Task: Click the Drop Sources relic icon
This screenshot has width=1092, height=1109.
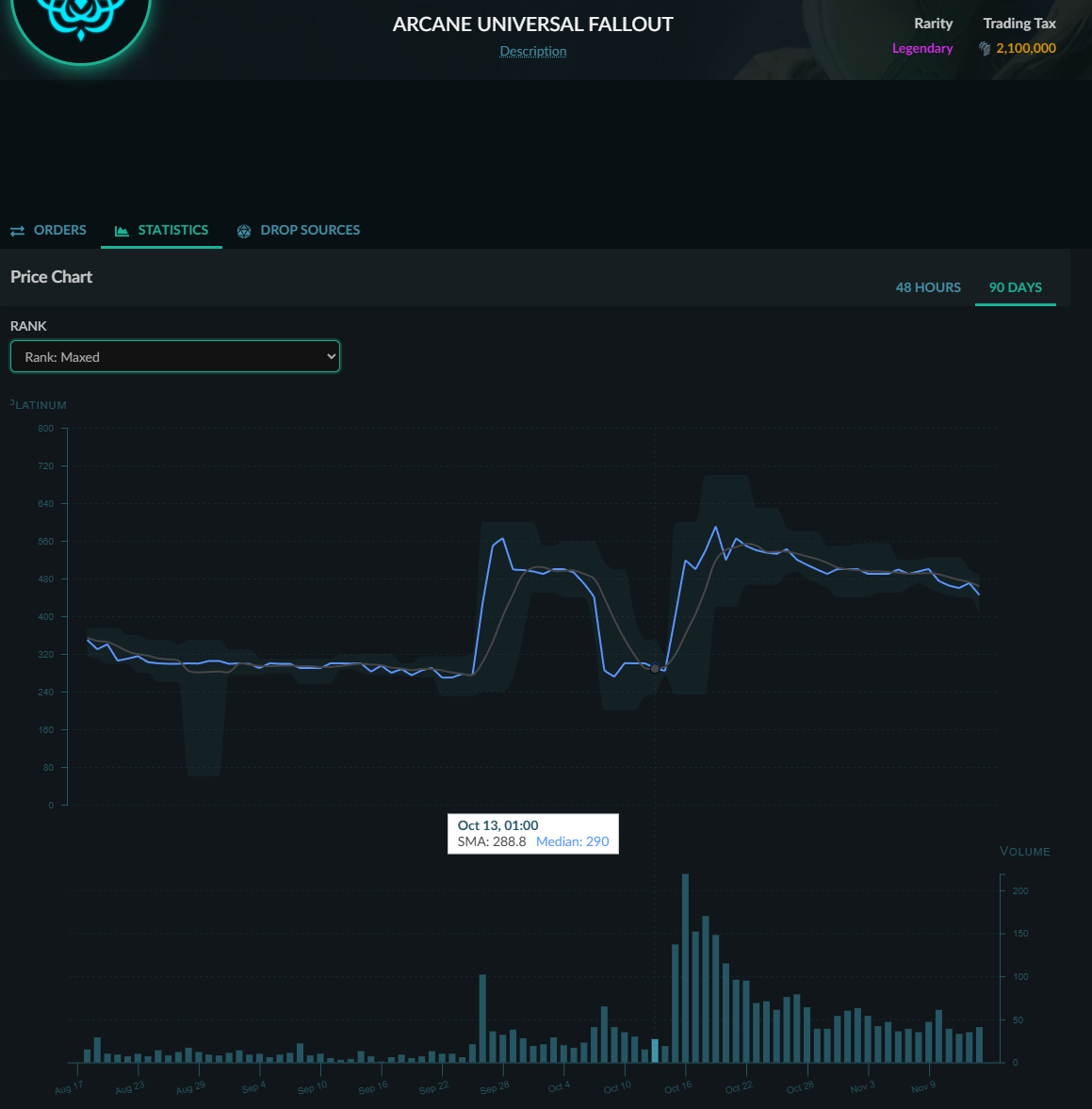Action: pos(244,231)
